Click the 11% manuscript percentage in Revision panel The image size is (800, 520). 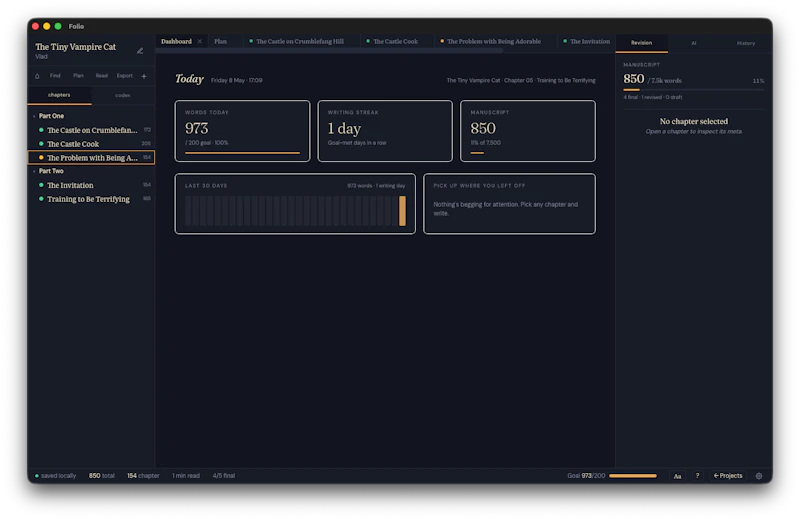click(758, 81)
